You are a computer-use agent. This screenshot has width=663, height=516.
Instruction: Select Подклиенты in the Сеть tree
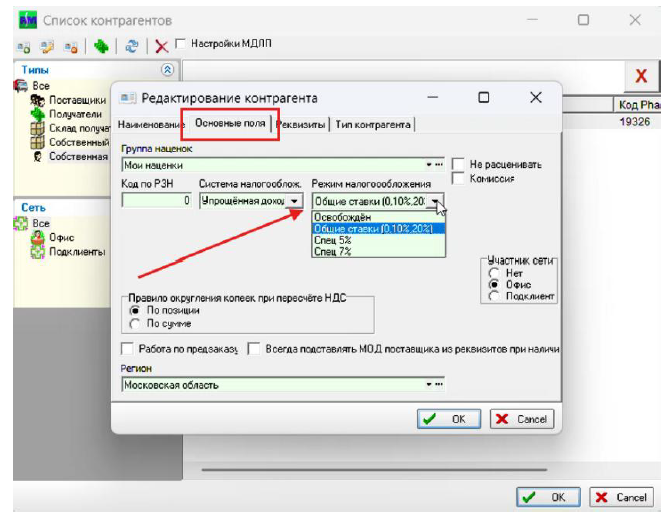tap(76, 251)
